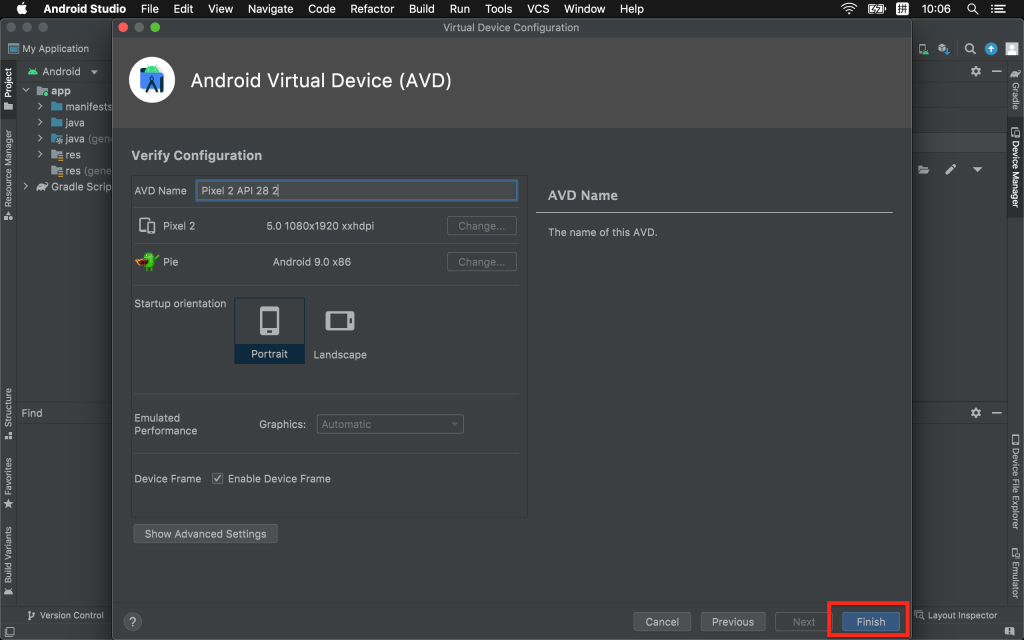The image size is (1024, 640).
Task: Open the File menu
Action: [150, 9]
